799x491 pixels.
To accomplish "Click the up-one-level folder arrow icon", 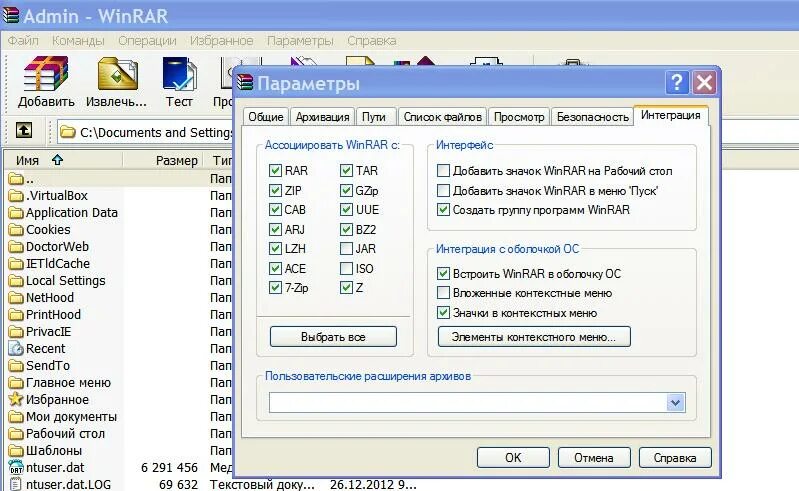I will click(x=23, y=131).
